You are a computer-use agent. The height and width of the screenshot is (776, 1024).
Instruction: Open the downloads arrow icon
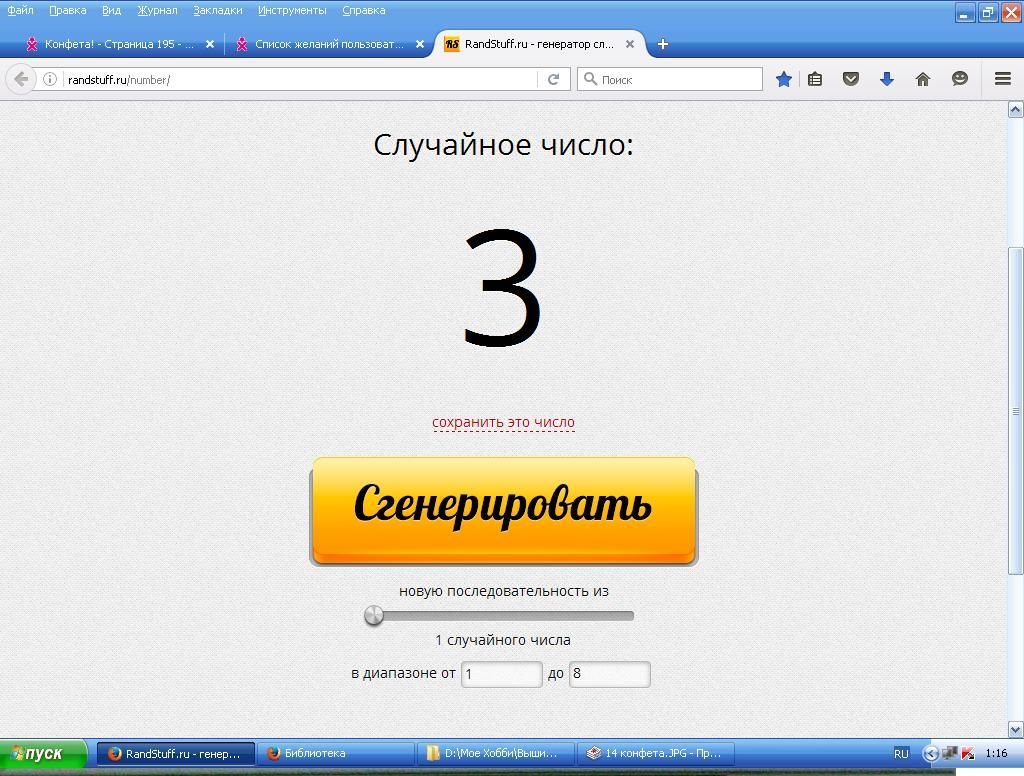pyautogui.click(x=886, y=79)
